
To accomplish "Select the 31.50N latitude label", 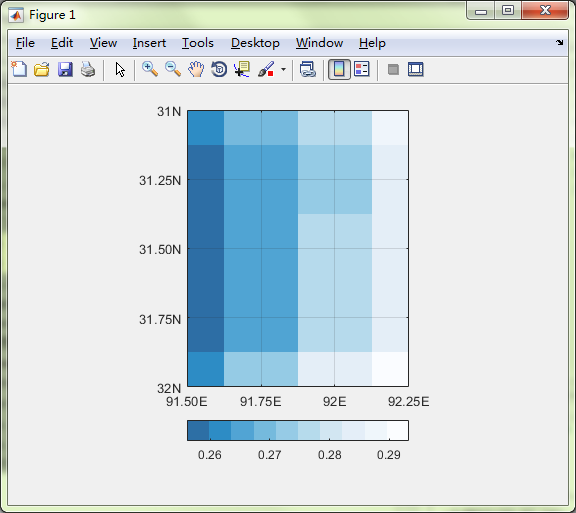I will (160, 250).
